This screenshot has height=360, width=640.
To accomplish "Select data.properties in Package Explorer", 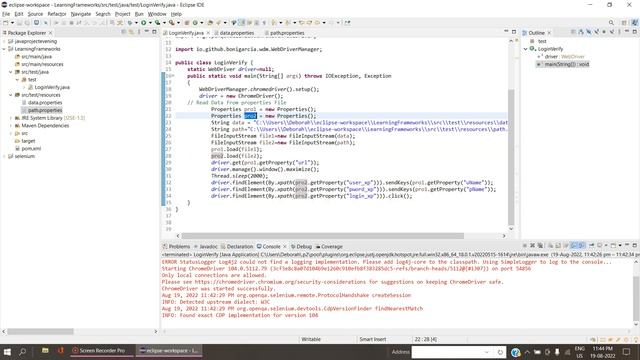I will pos(45,103).
